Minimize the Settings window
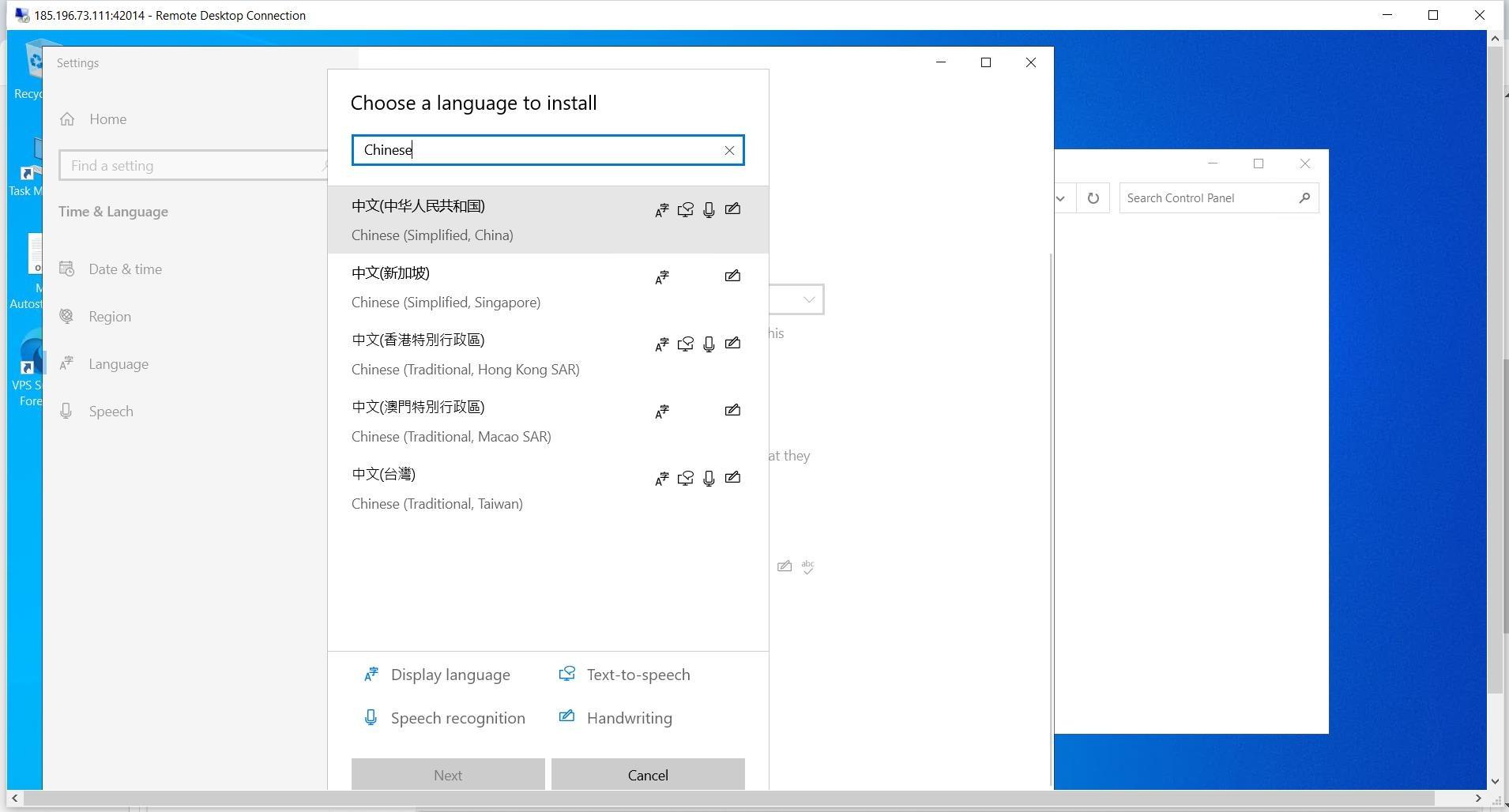 (941, 62)
